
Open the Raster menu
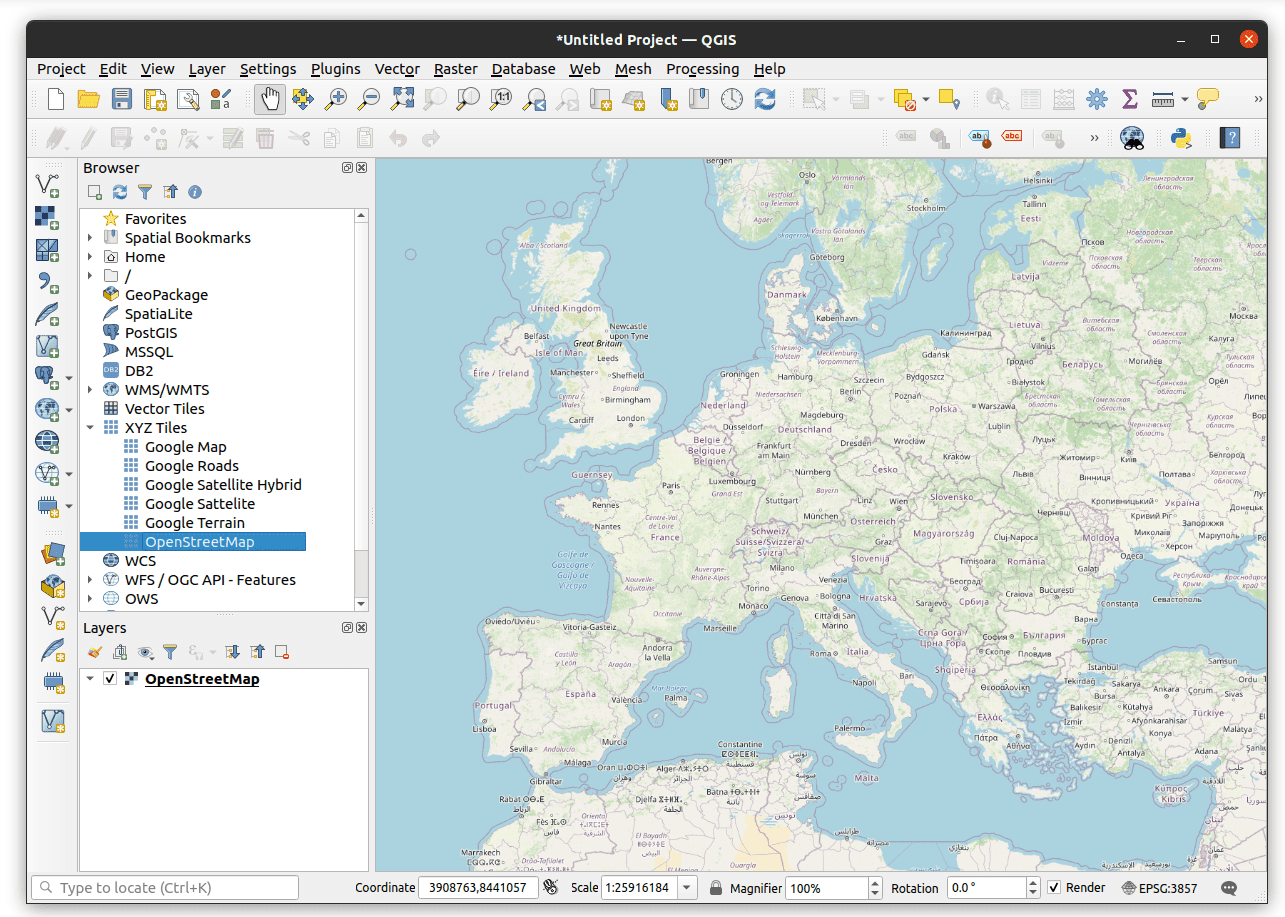455,69
